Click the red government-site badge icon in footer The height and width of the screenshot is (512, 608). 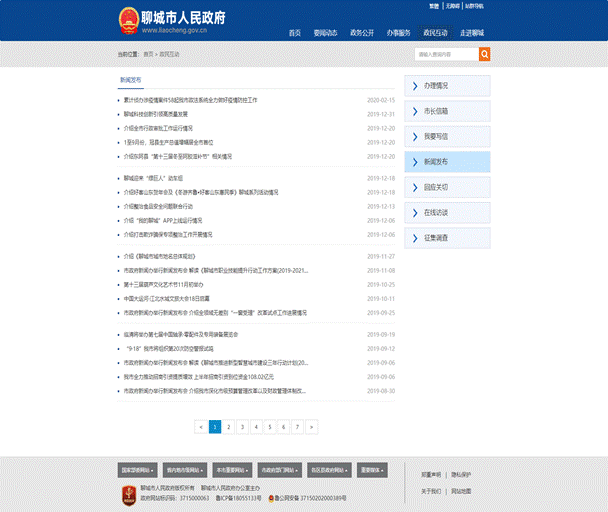coord(129,496)
